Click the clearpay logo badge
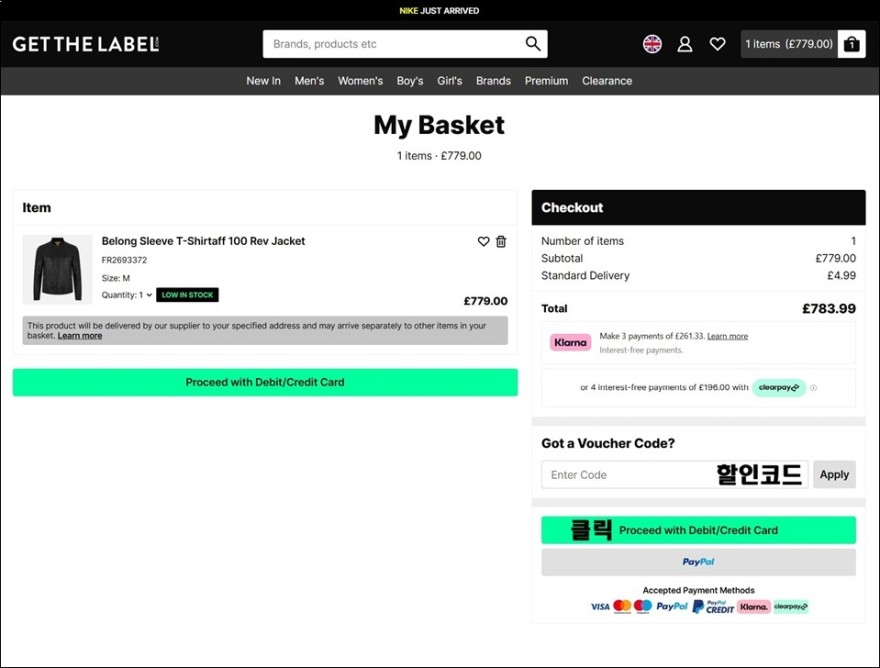The height and width of the screenshot is (668, 880). click(778, 387)
